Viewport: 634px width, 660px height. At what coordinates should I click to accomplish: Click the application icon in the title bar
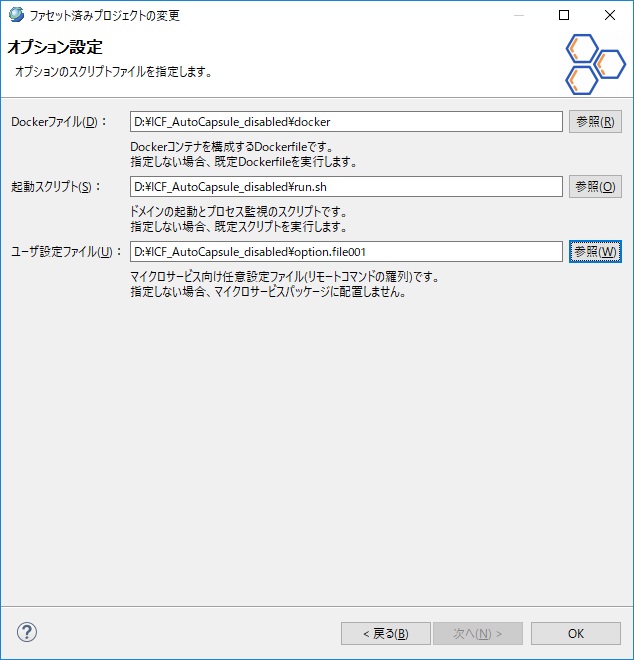pos(15,15)
